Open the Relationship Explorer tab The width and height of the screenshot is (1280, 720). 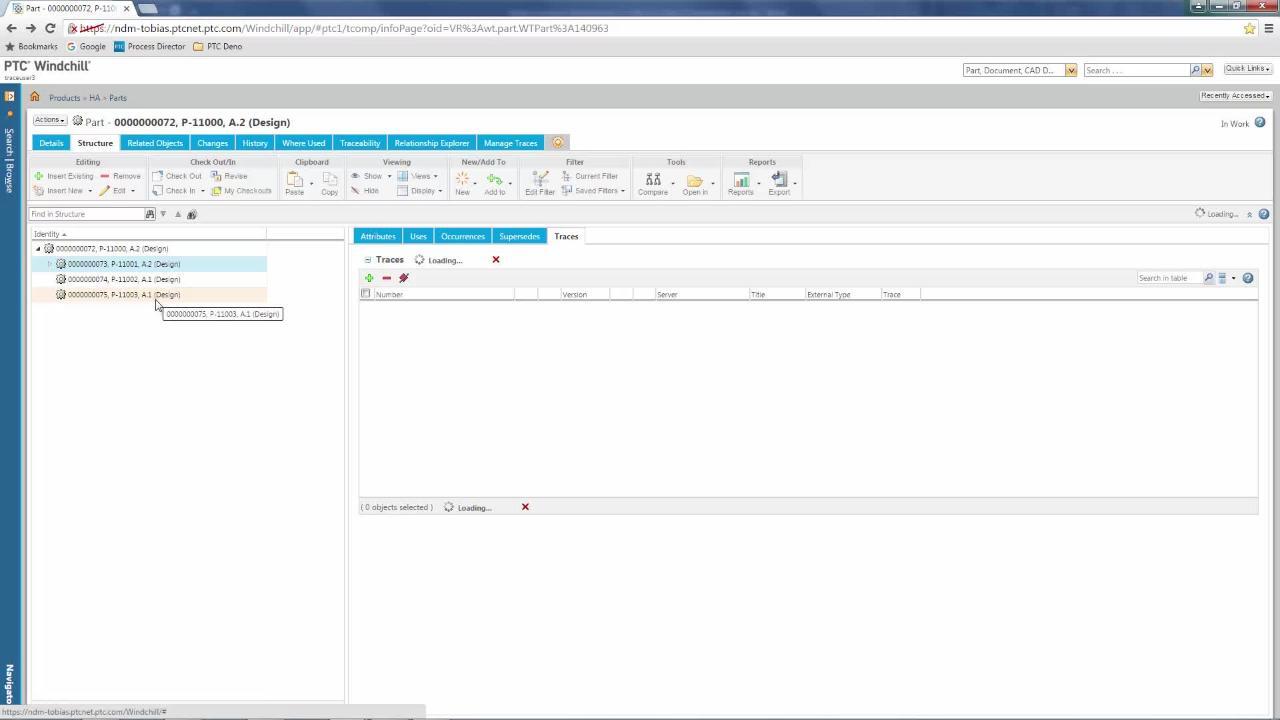pos(432,143)
